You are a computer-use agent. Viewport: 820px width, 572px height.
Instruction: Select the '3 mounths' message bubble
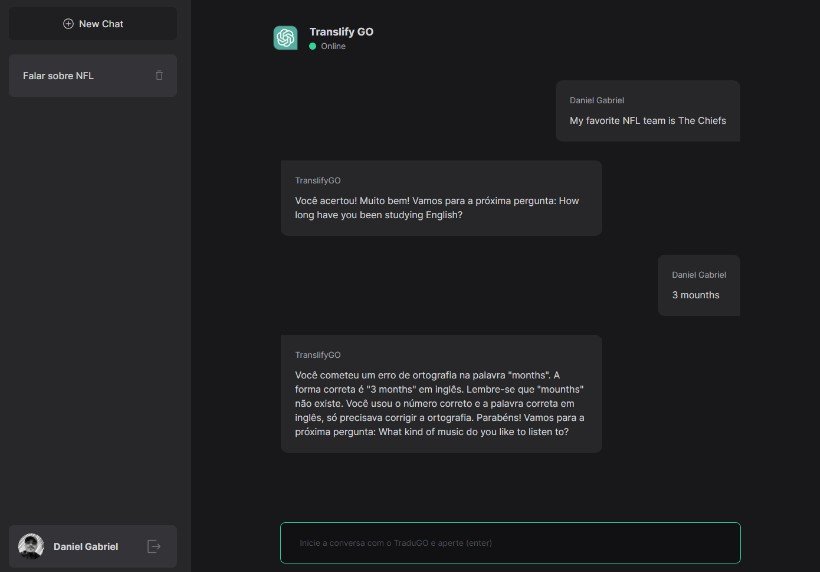pyautogui.click(x=696, y=295)
